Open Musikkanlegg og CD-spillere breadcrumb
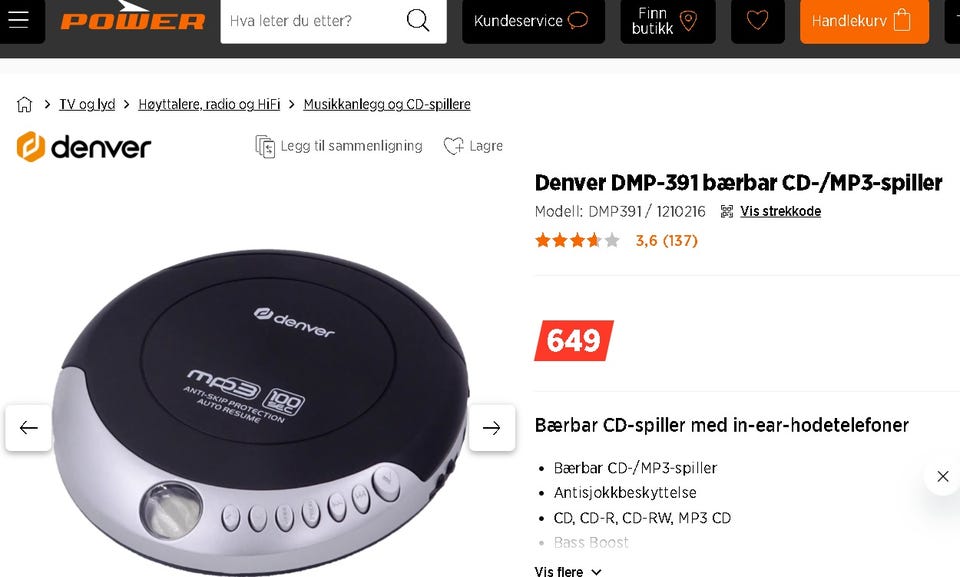960x577 pixels. [387, 105]
